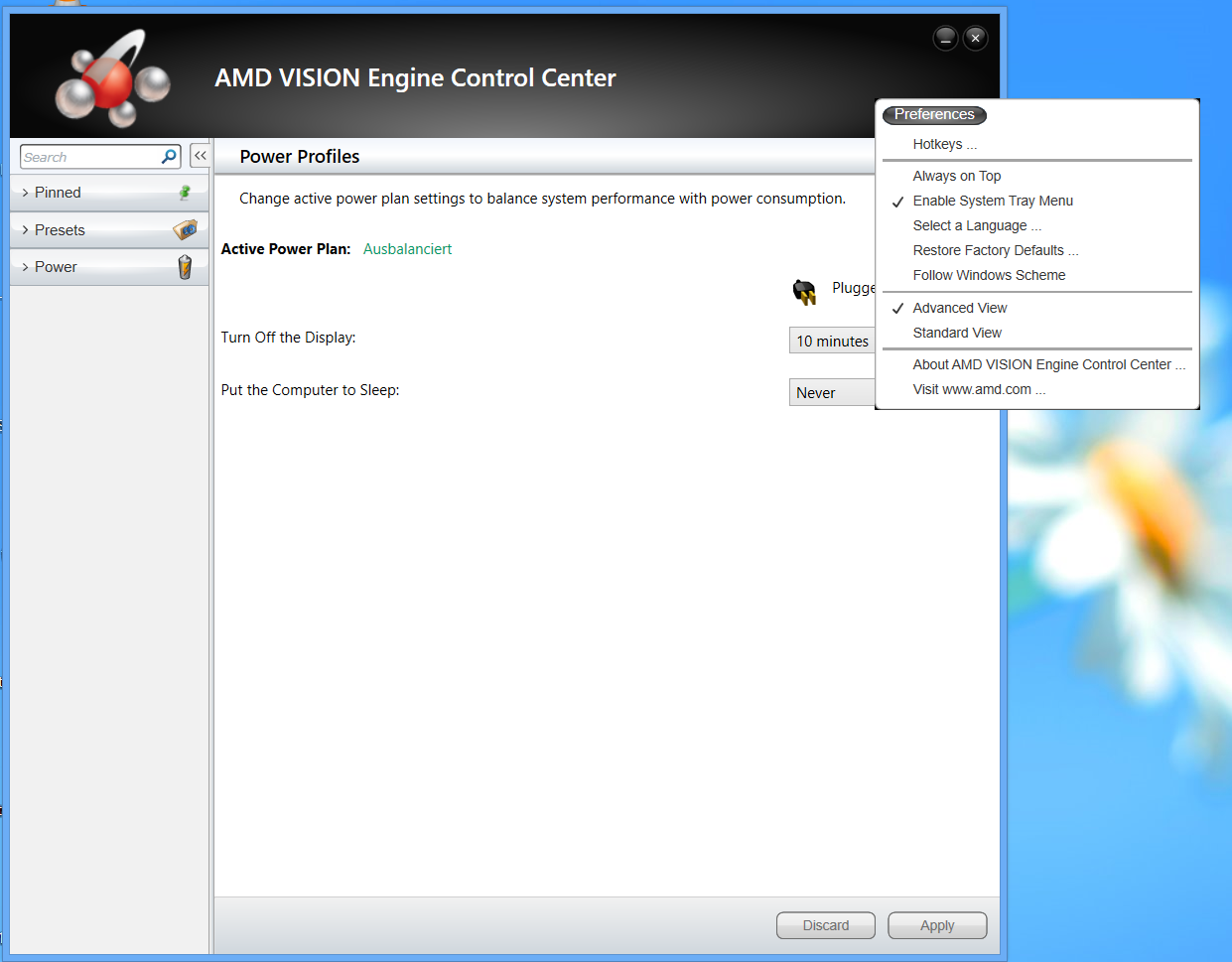Open the Turn Off the Display dropdown

[x=832, y=341]
